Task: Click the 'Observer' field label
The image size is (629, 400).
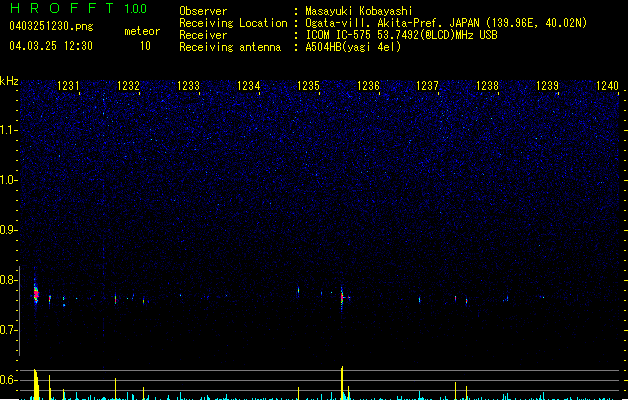Action: click(x=203, y=11)
